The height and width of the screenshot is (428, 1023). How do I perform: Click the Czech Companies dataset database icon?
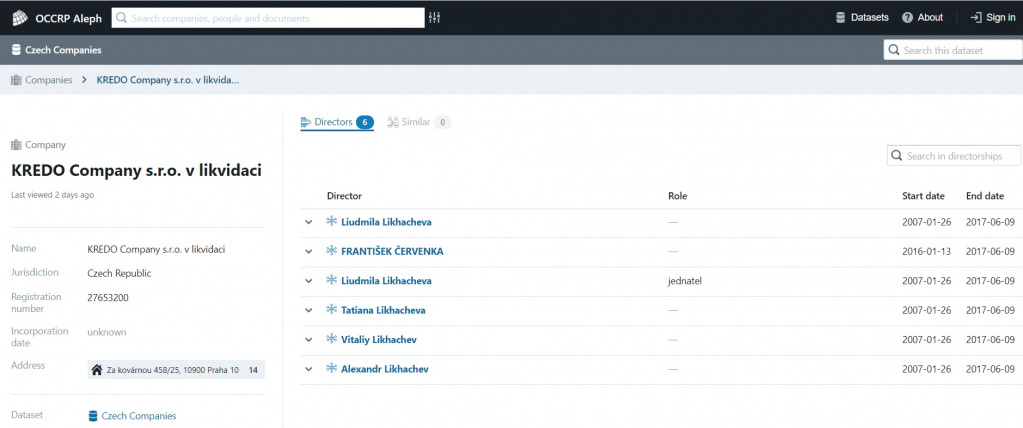tap(93, 416)
